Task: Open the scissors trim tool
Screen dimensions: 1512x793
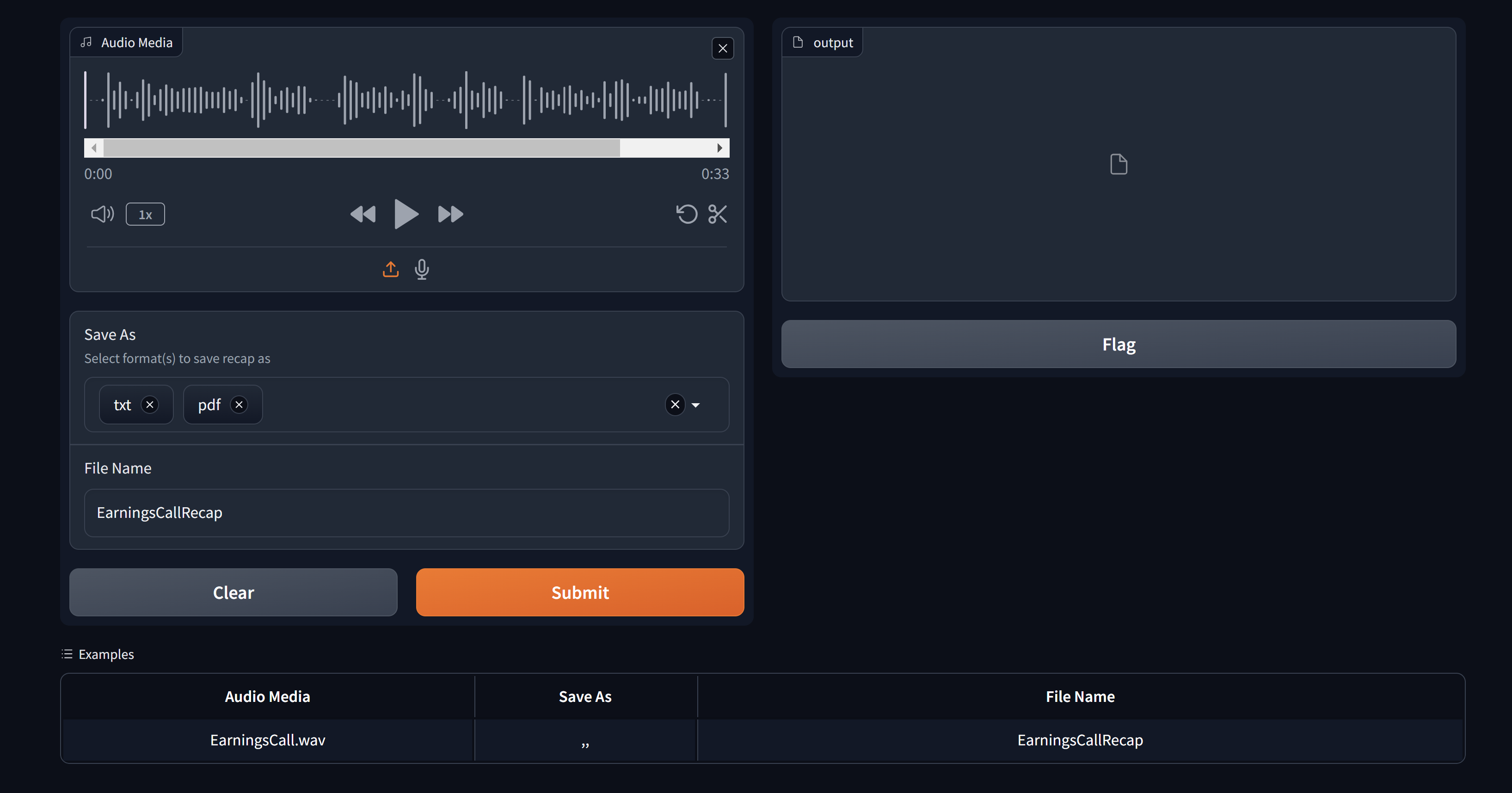Action: coord(717,214)
